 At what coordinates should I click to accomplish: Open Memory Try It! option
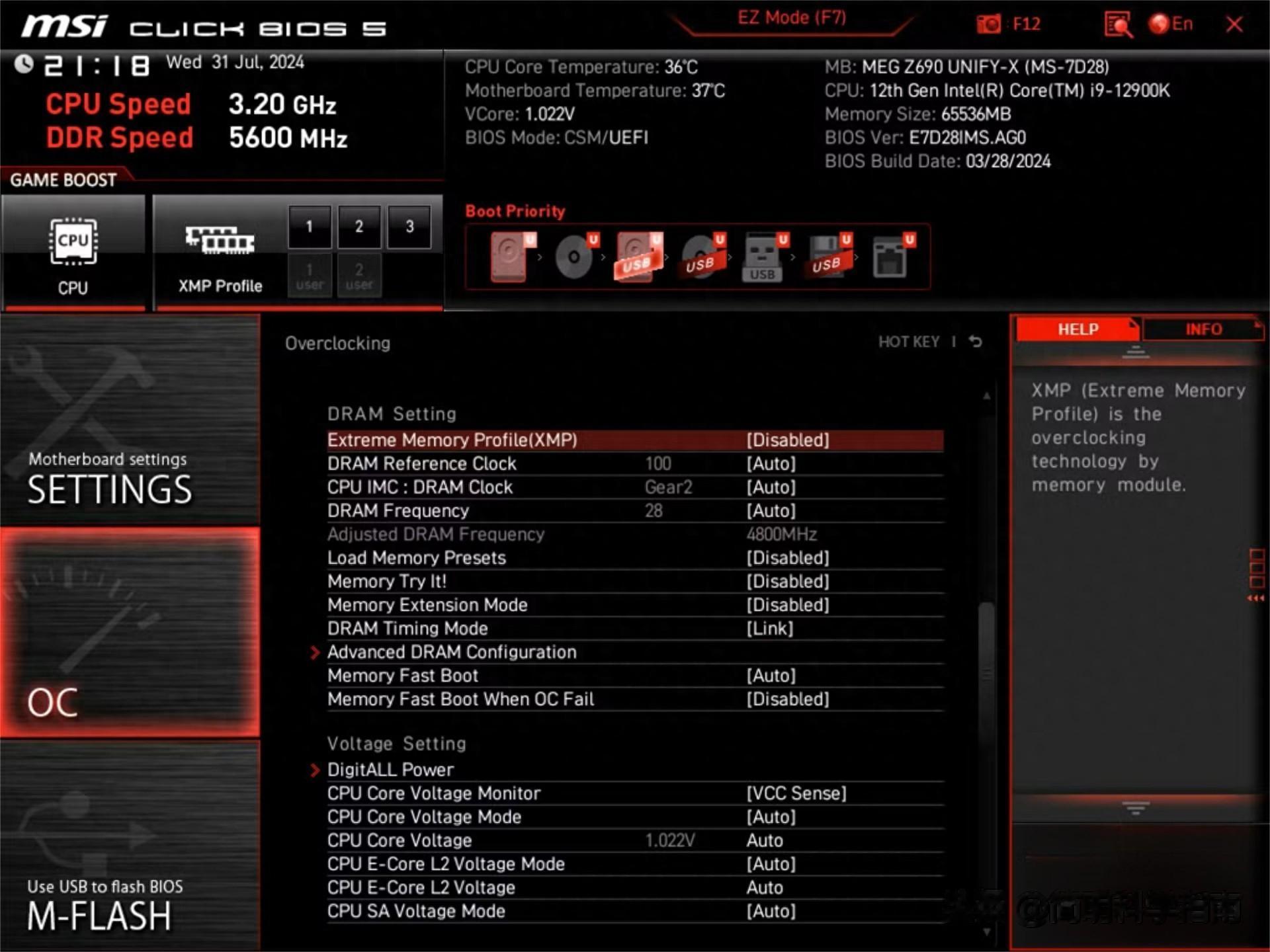pyautogui.click(x=635, y=582)
